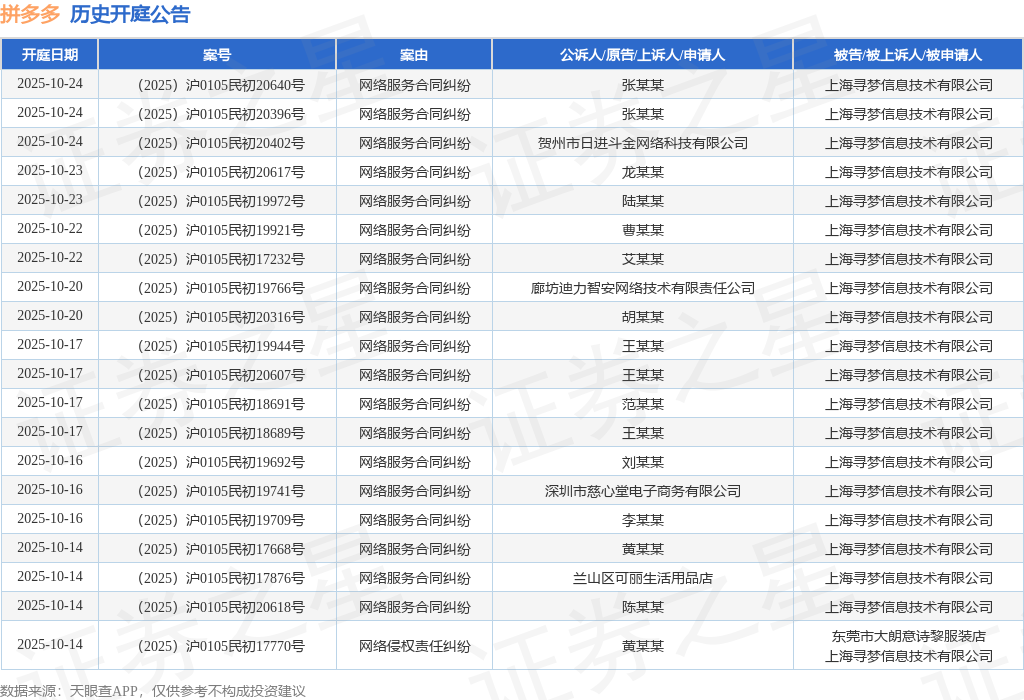Viewport: 1024px width, 700px height.
Task: Click plaintiff 陈某某
Action: [x=643, y=607]
